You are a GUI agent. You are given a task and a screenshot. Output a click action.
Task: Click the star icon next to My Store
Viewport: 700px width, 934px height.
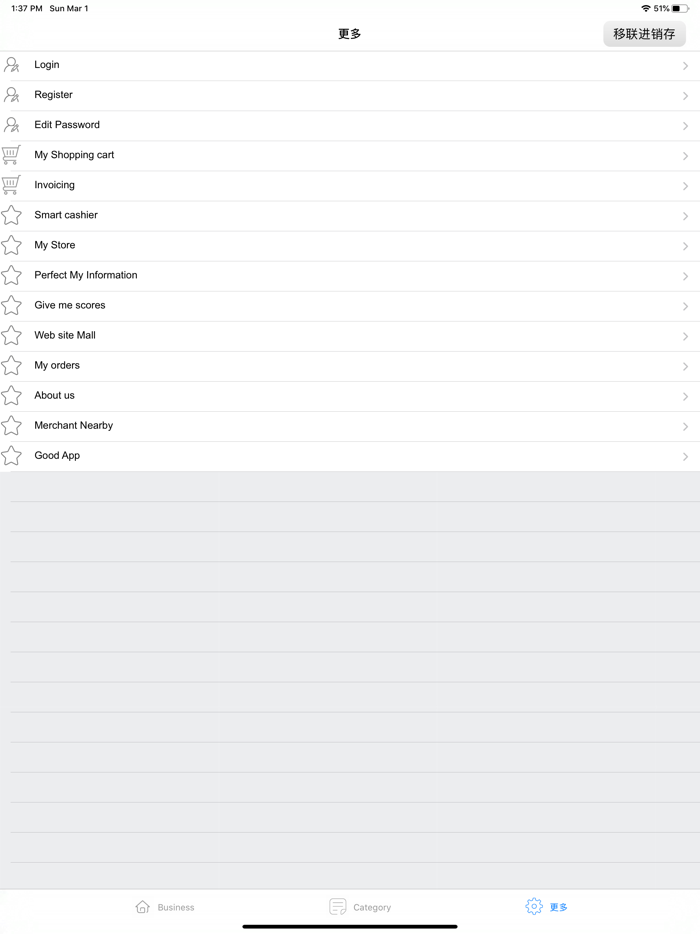click(11, 245)
